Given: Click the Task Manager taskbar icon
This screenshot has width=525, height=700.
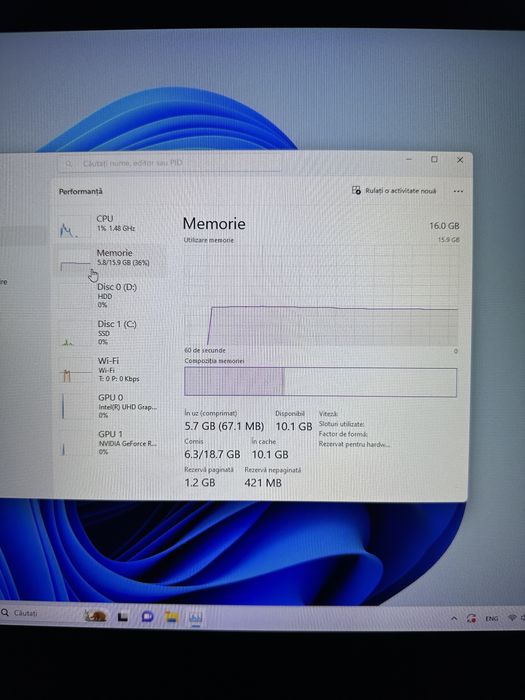Looking at the screenshot, I should tap(196, 618).
